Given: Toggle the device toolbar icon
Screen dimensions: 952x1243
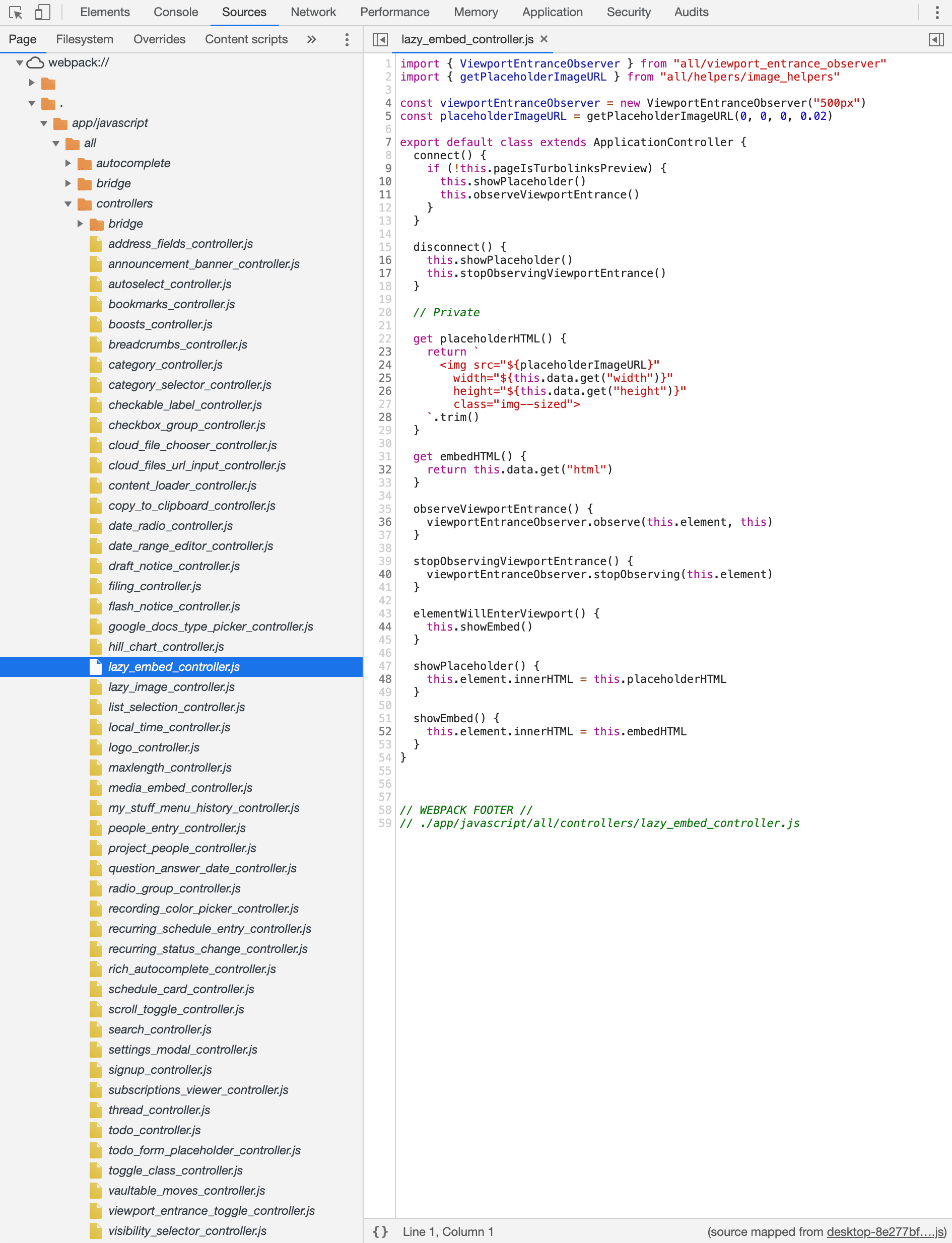Looking at the screenshot, I should pos(42,12).
